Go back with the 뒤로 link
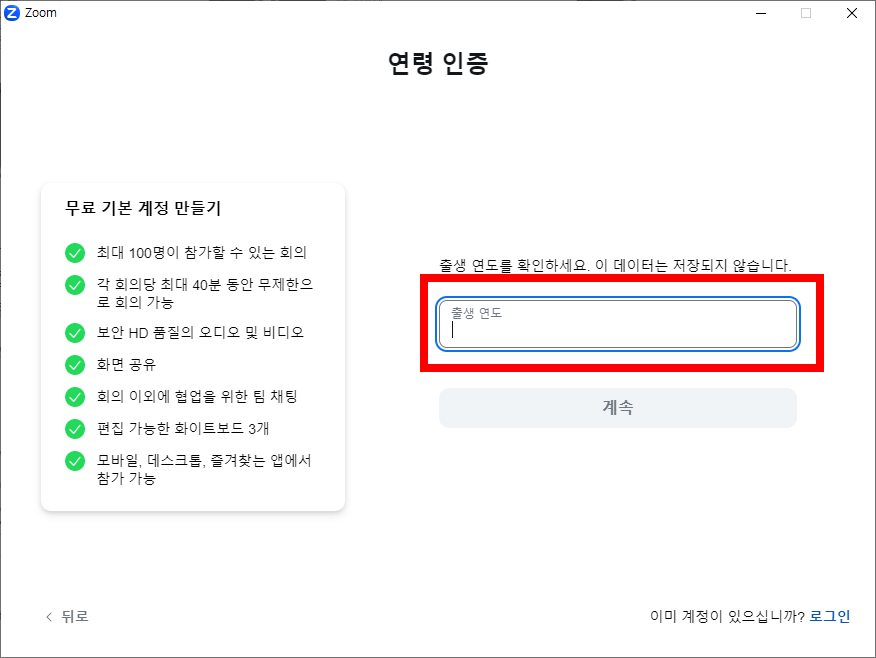Viewport: 876px width, 658px height. [x=67, y=617]
